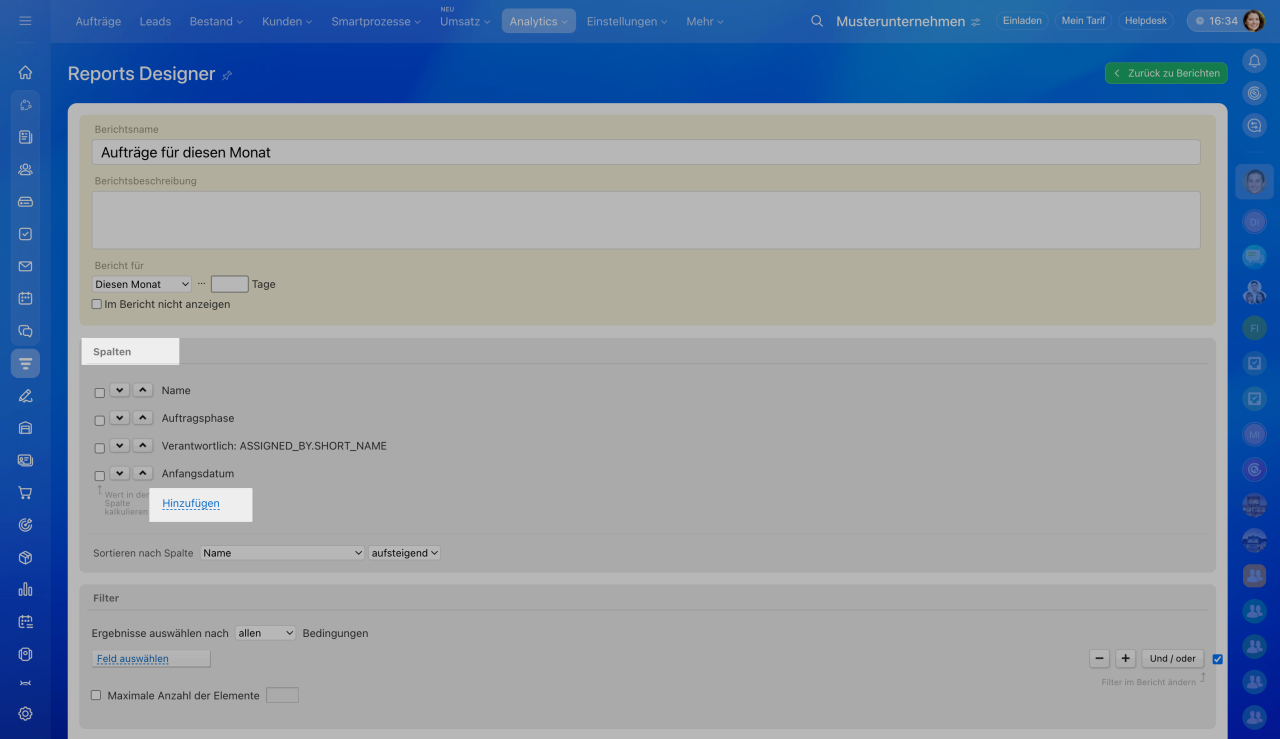Image resolution: width=1280 pixels, height=739 pixels.
Task: Open the 'allen' conditions dropdown
Action: click(266, 633)
